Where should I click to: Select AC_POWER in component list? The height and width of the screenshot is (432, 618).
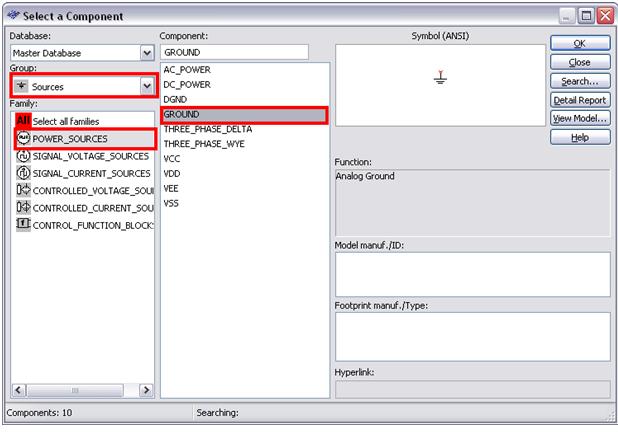click(x=187, y=70)
